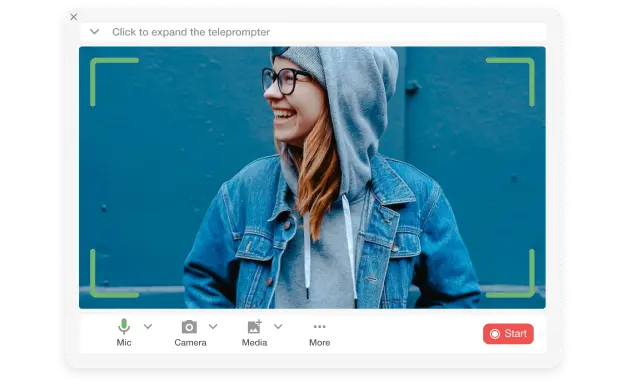The height and width of the screenshot is (384, 626).
Task: Click the Camera icon
Action: coord(189,327)
